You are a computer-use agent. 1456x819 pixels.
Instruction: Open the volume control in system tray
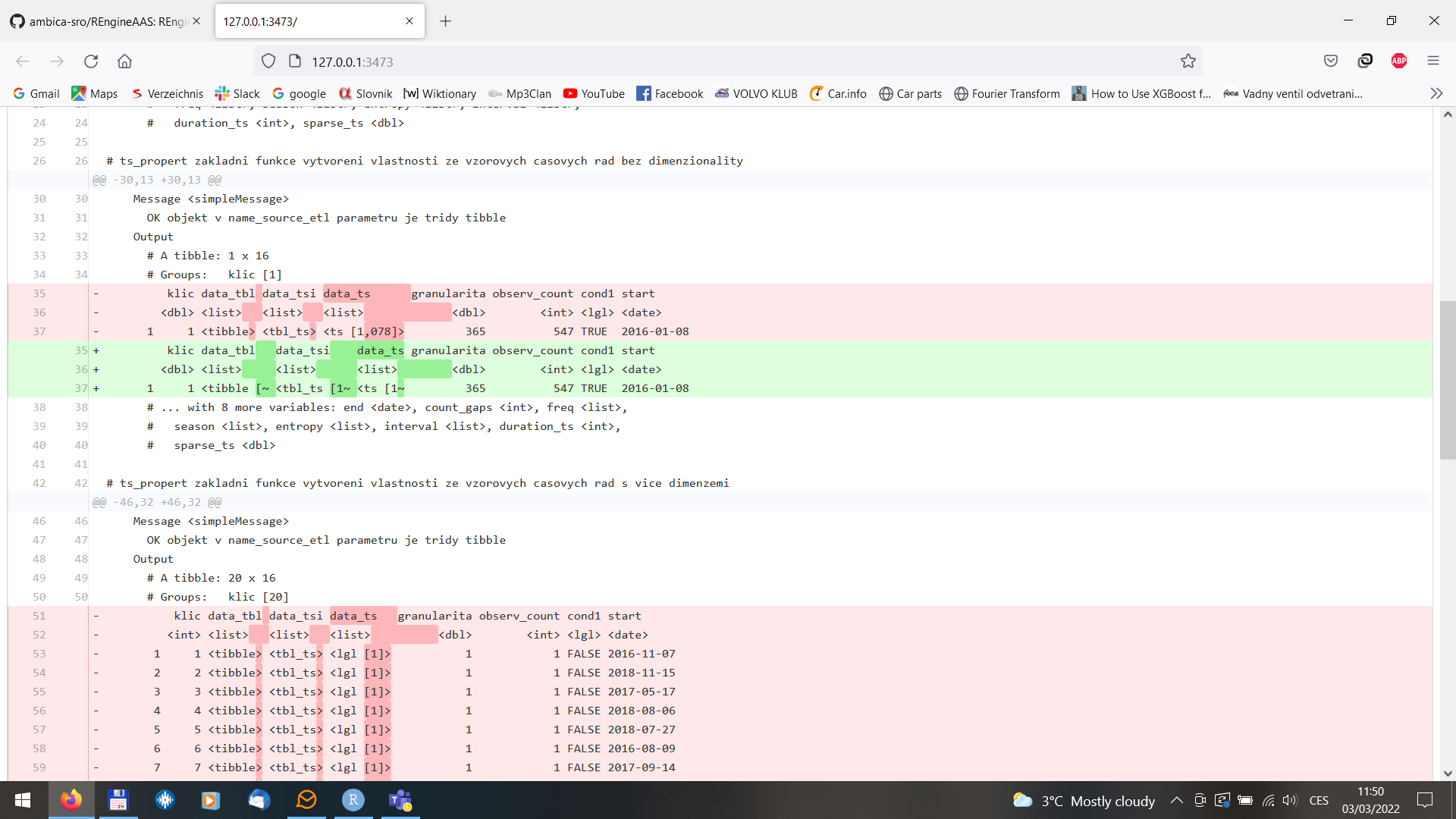(x=1290, y=800)
